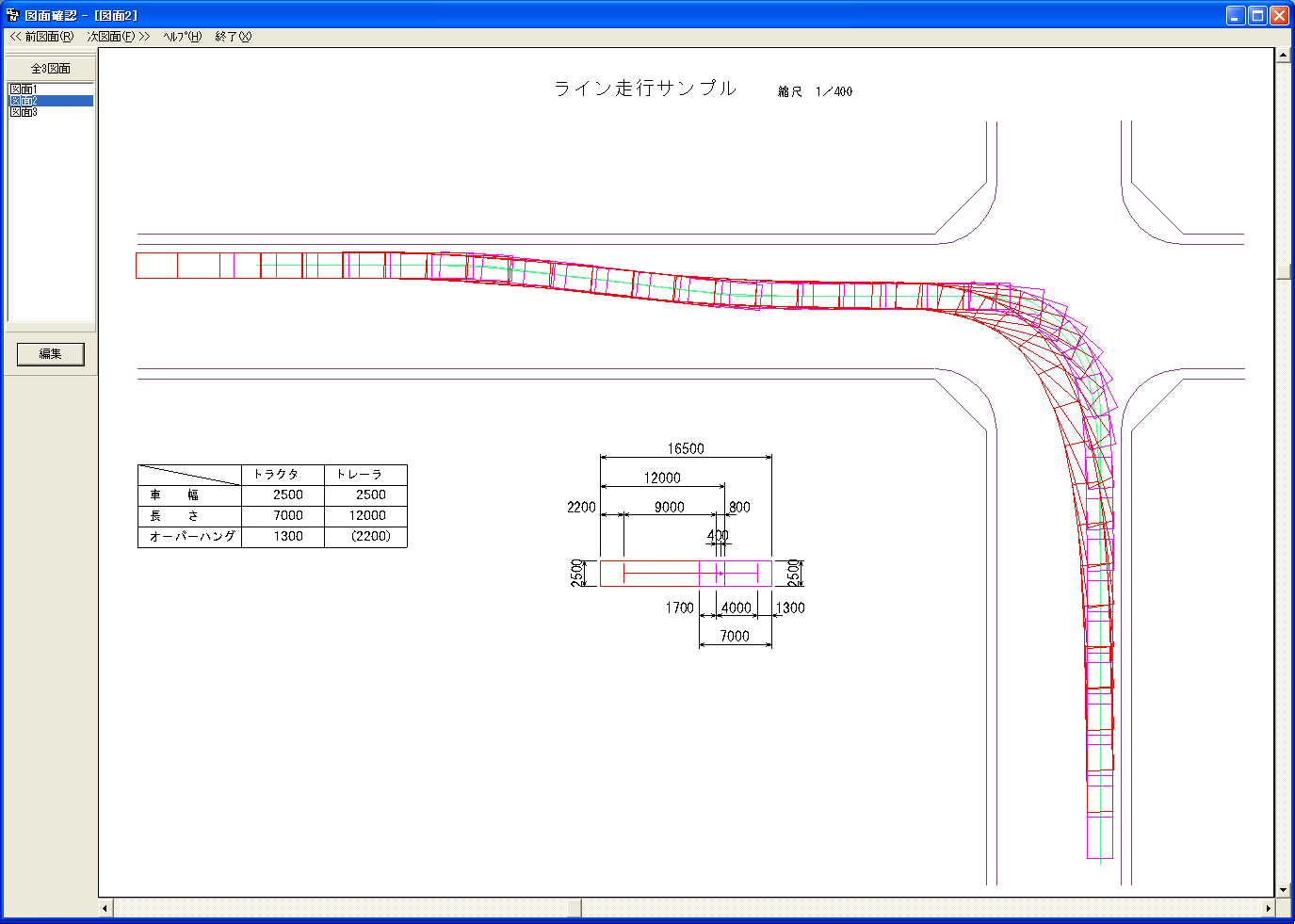Minimize the 図面確認 window

coord(1236,15)
